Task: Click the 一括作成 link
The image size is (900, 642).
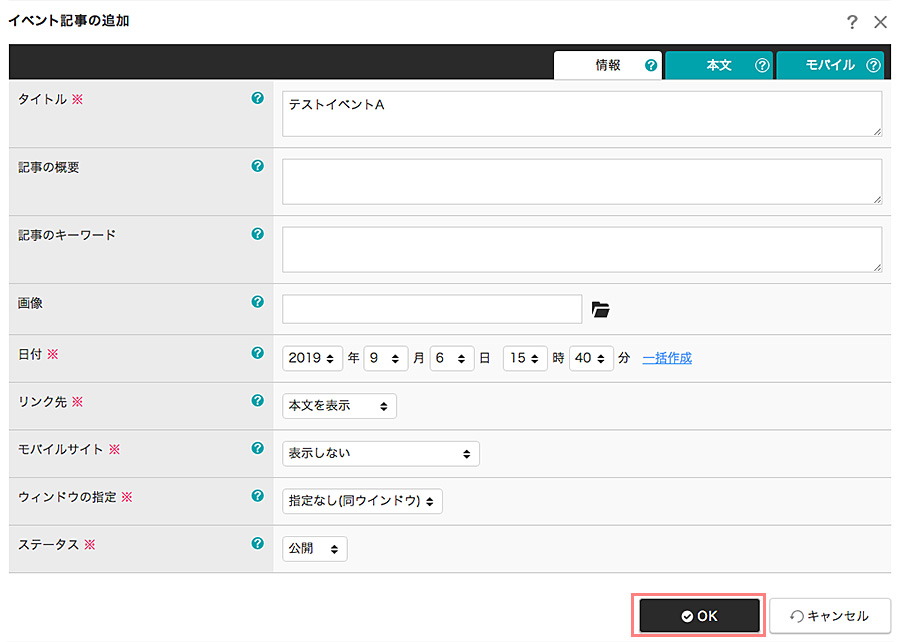Action: point(667,358)
